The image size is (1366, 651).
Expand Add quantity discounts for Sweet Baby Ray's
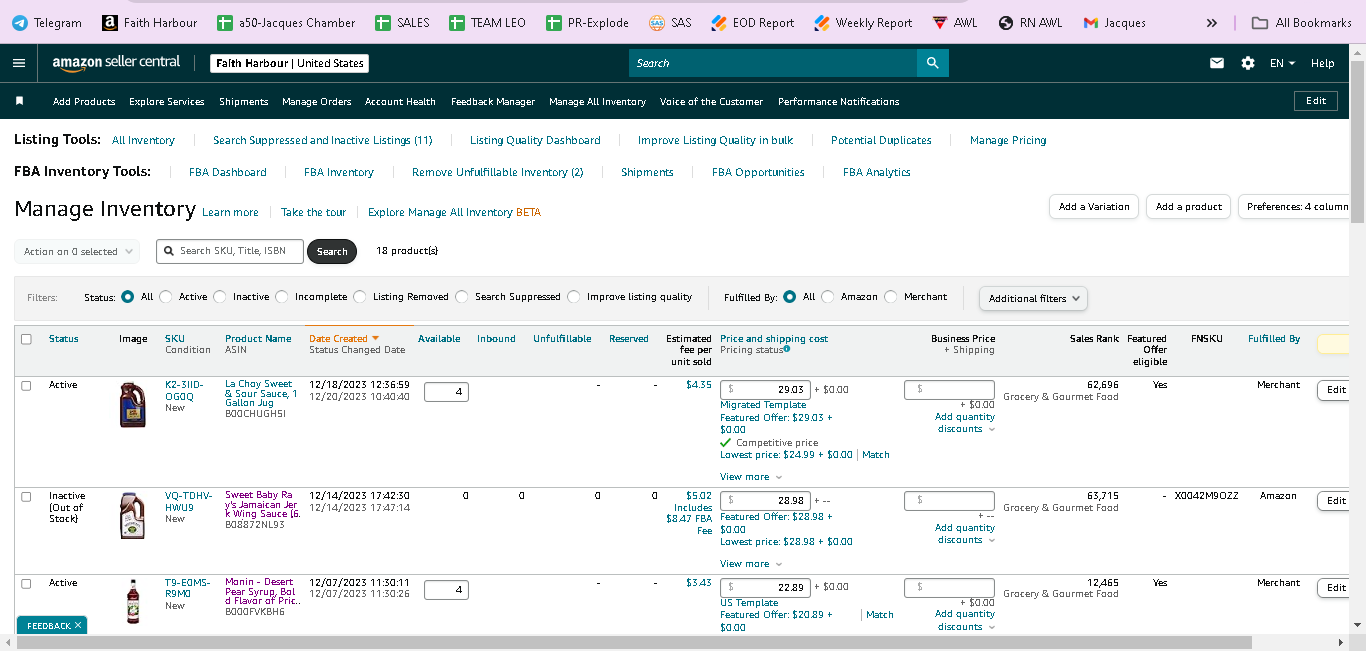tap(965, 534)
